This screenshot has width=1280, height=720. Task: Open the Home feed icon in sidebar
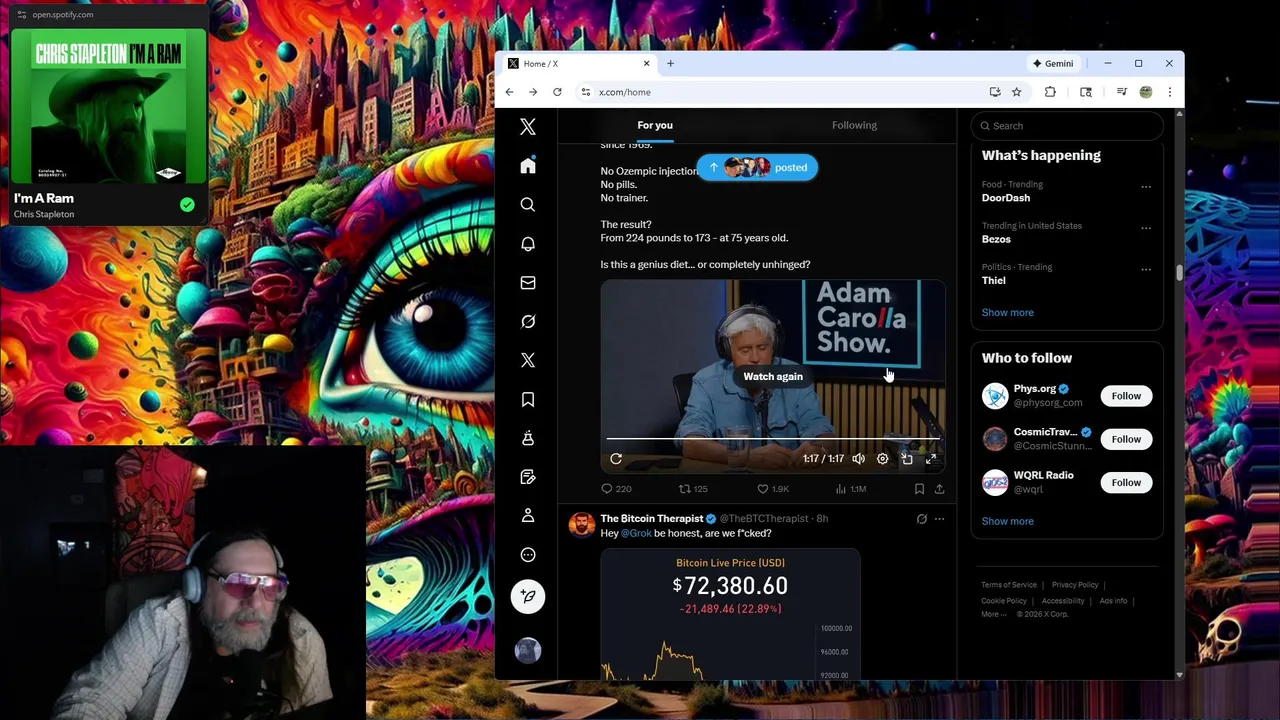(x=528, y=166)
